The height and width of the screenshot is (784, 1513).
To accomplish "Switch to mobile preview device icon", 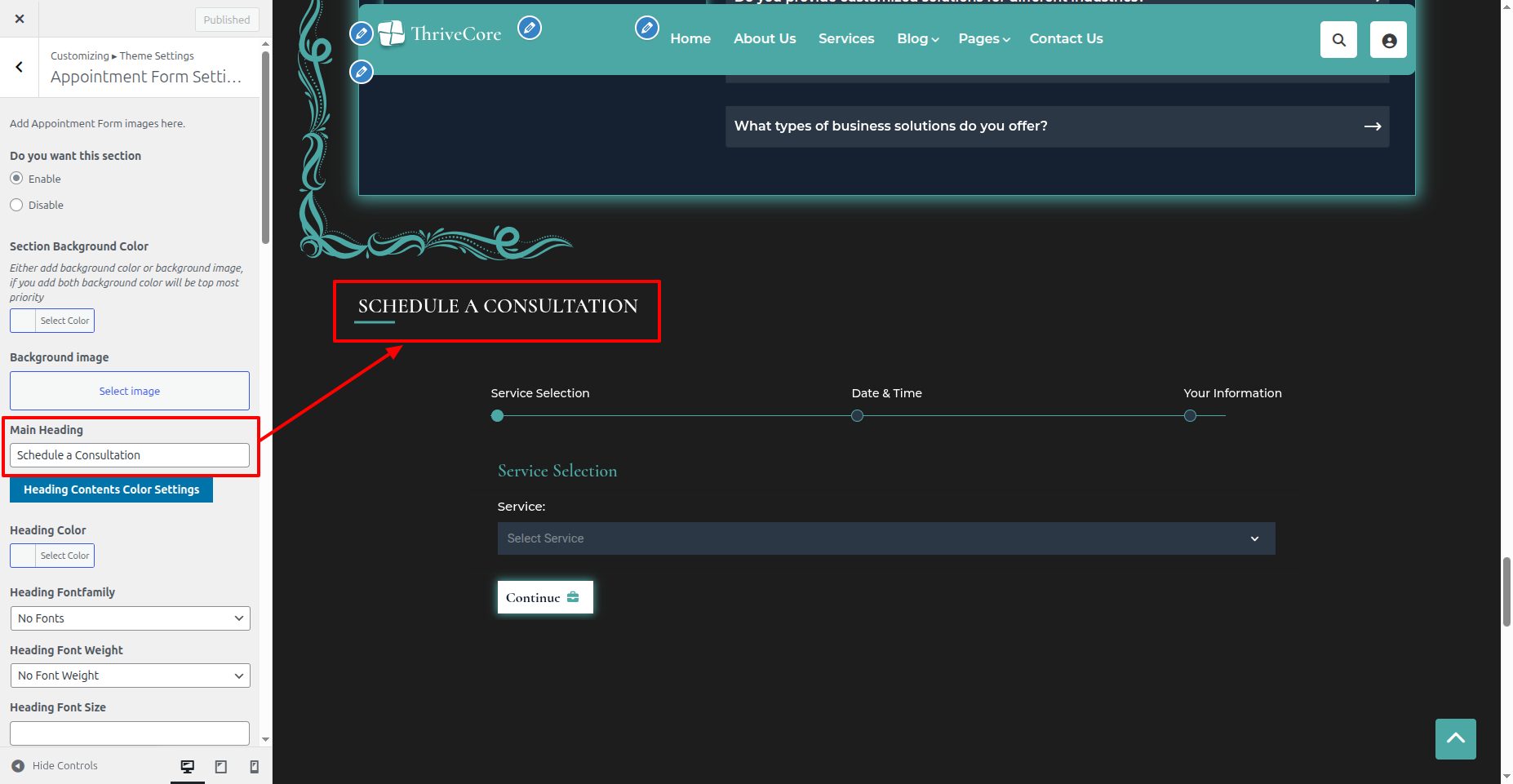I will [x=254, y=766].
